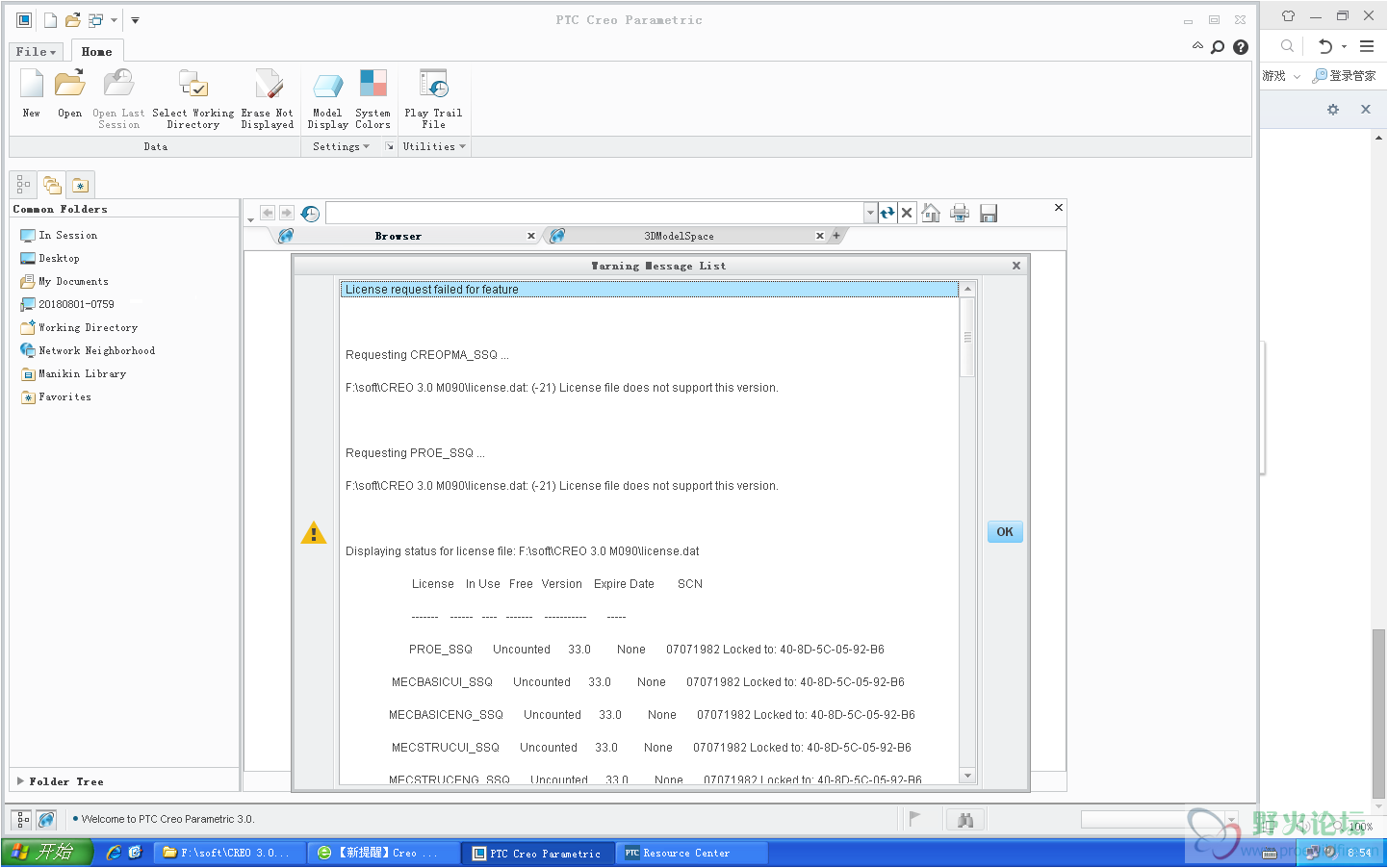Switch to Resource Center taskbar item
Viewport: 1388px width, 868px height.
coord(691,853)
